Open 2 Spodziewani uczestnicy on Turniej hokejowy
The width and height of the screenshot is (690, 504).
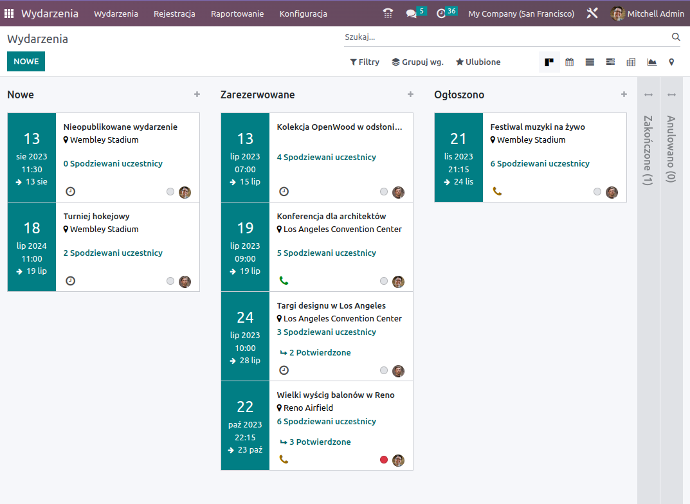pyautogui.click(x=113, y=253)
